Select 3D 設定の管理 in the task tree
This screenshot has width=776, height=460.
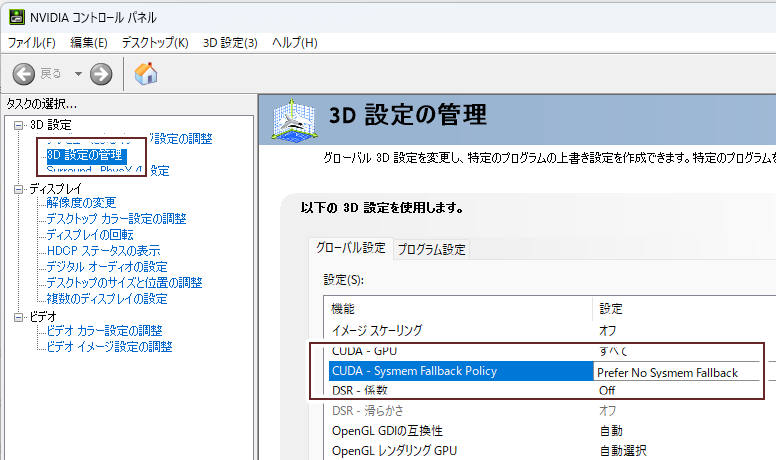(87, 155)
